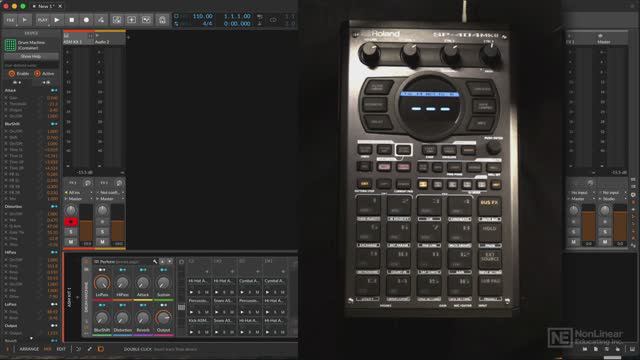
Task: Click the overdub icon right of automation write
Action: tap(117, 20)
